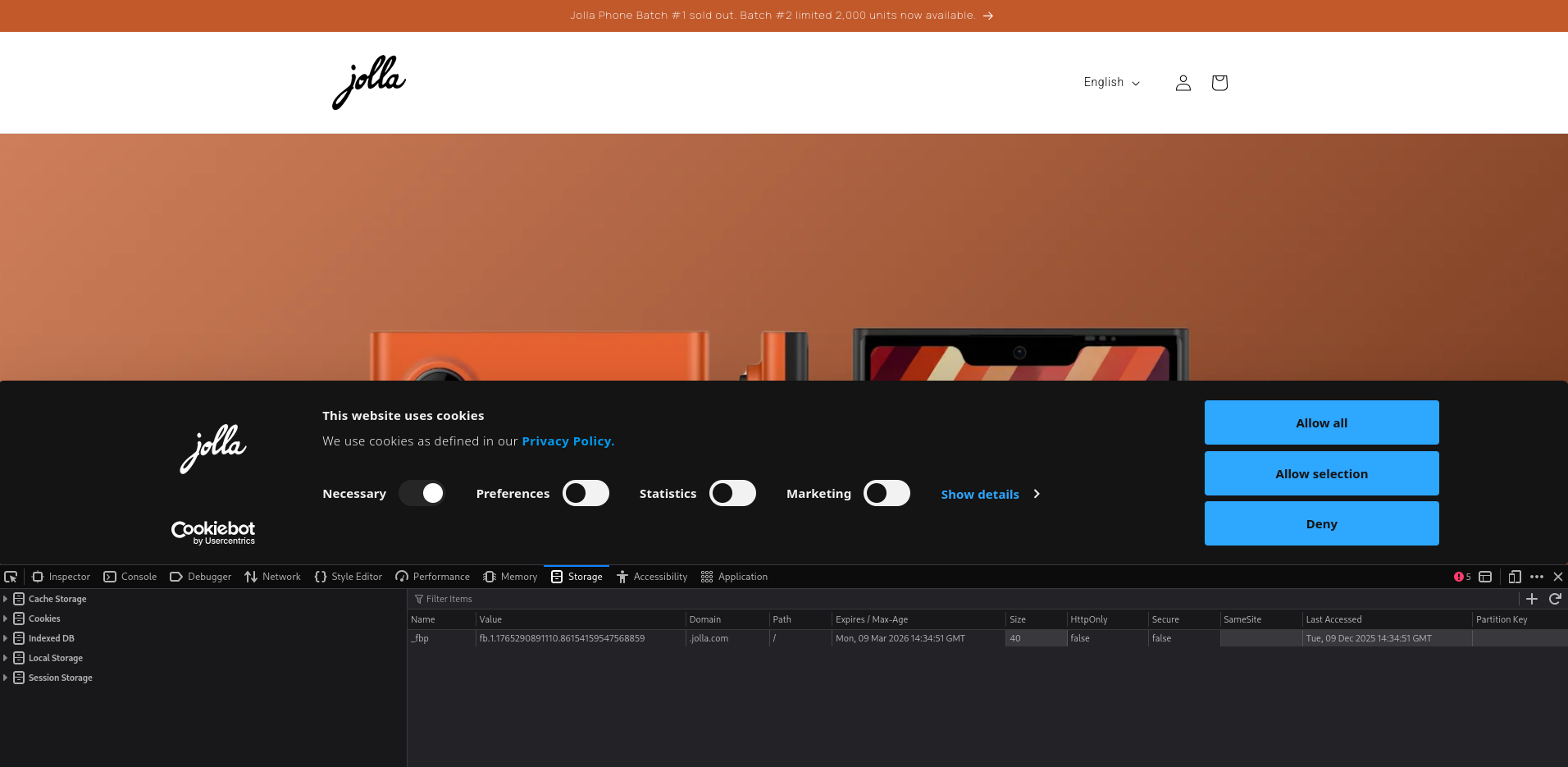Expand the Cookies storage tree

[6, 619]
